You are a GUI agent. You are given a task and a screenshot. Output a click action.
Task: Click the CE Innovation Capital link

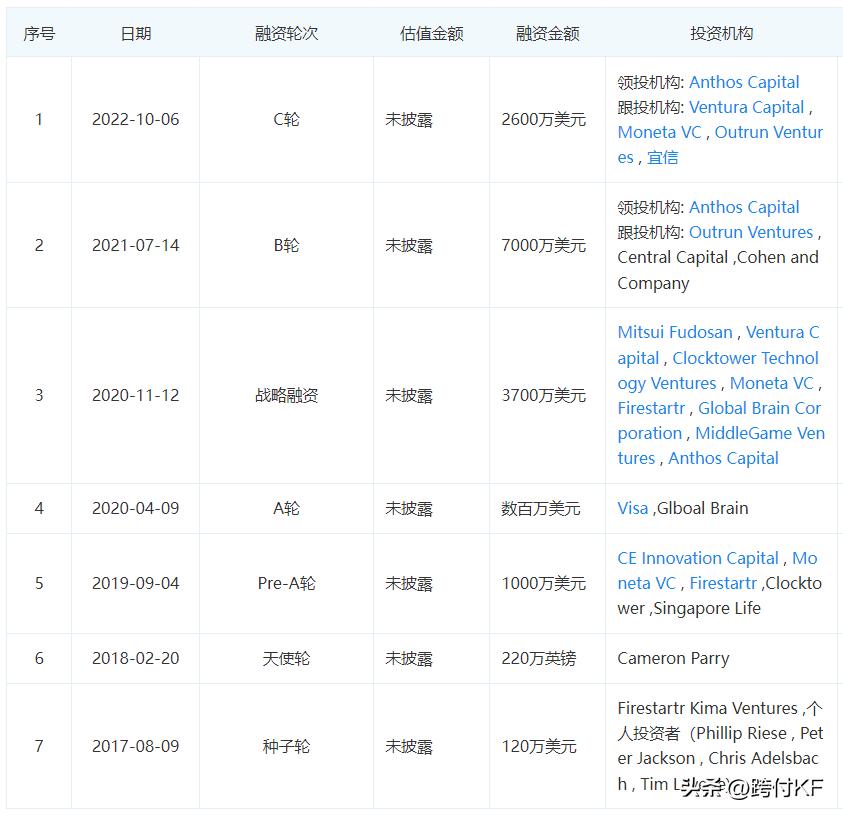pos(697,558)
